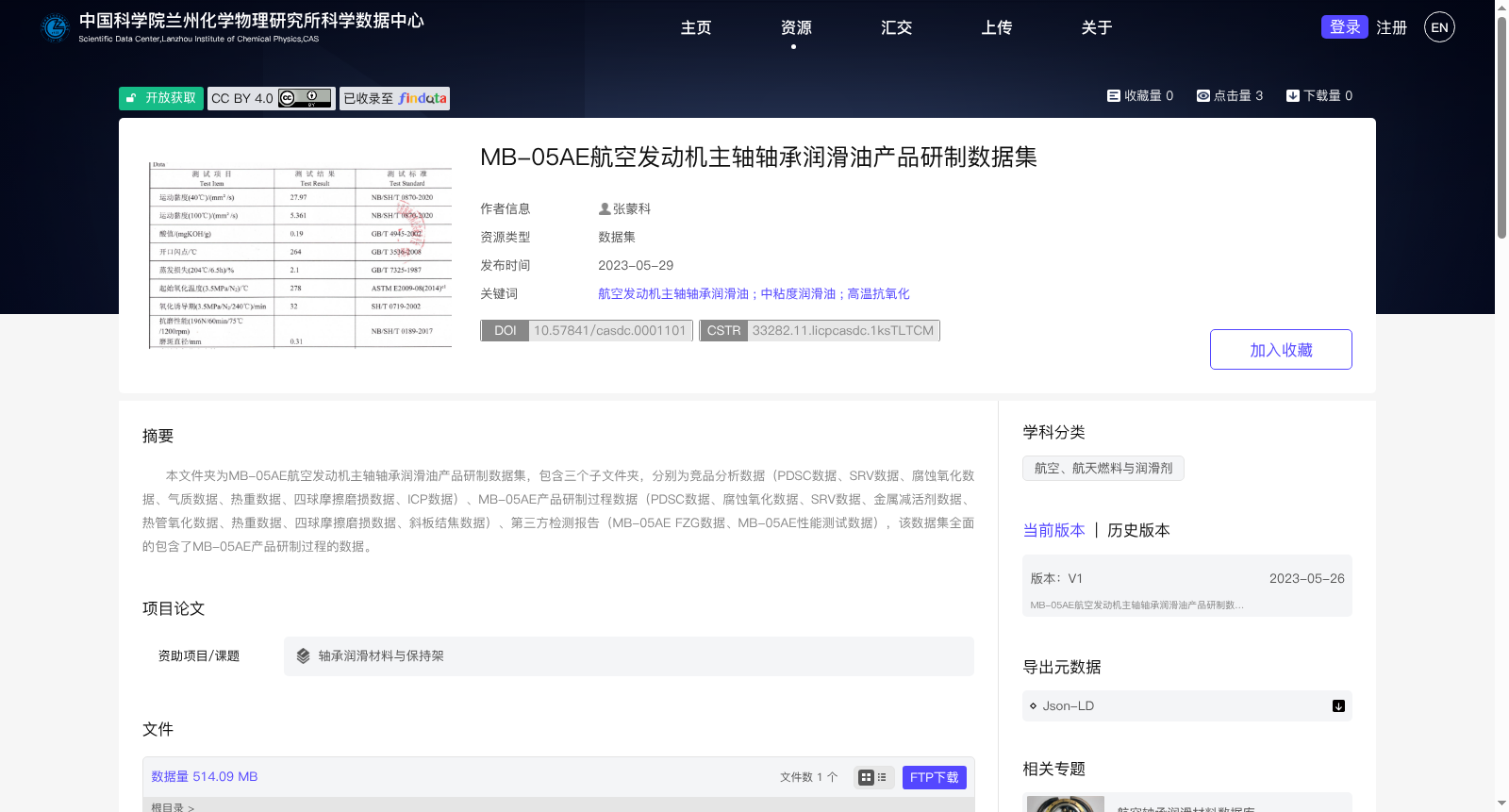1509x812 pixels.
Task: Open the findata indexed badge
Action: (394, 98)
